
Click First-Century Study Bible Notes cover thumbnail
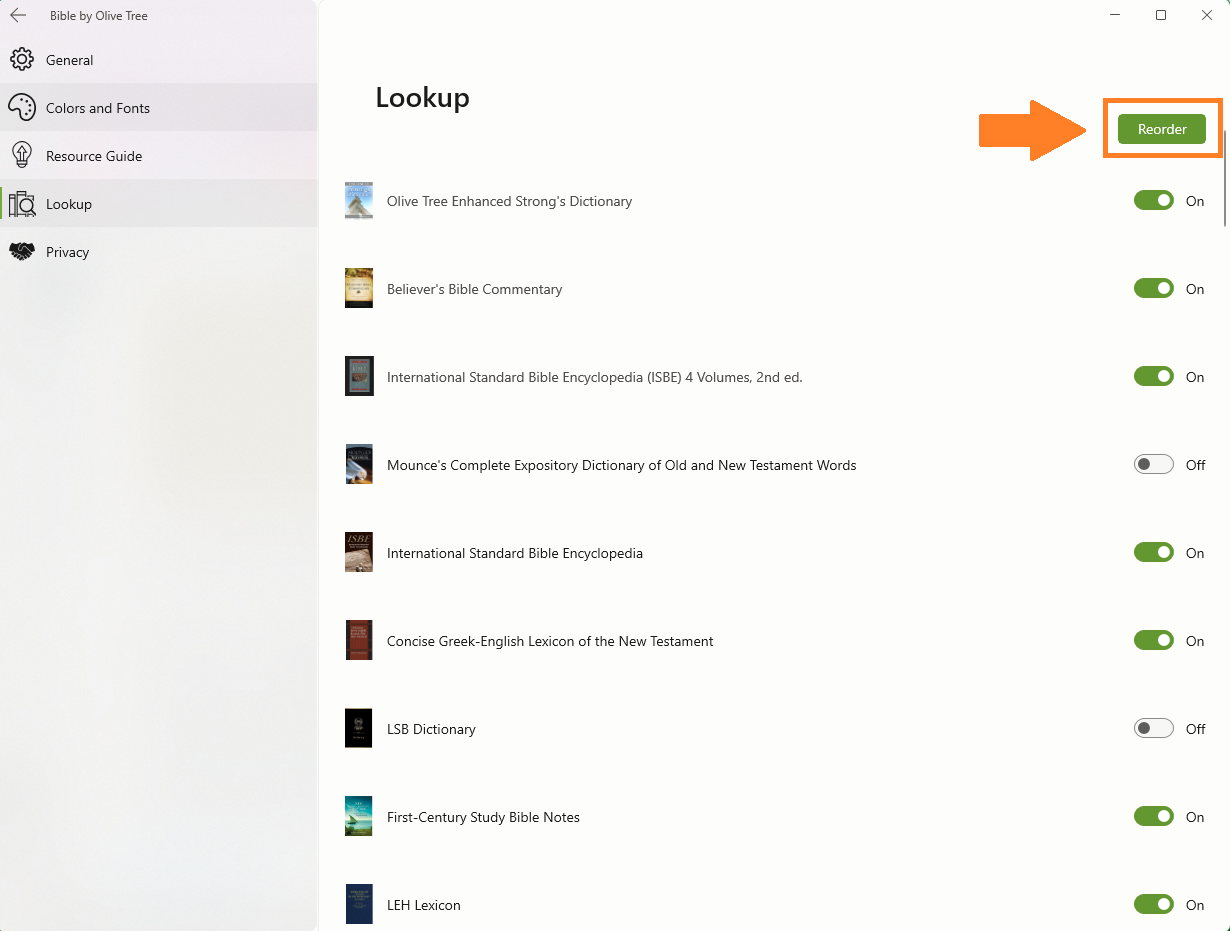pos(359,816)
